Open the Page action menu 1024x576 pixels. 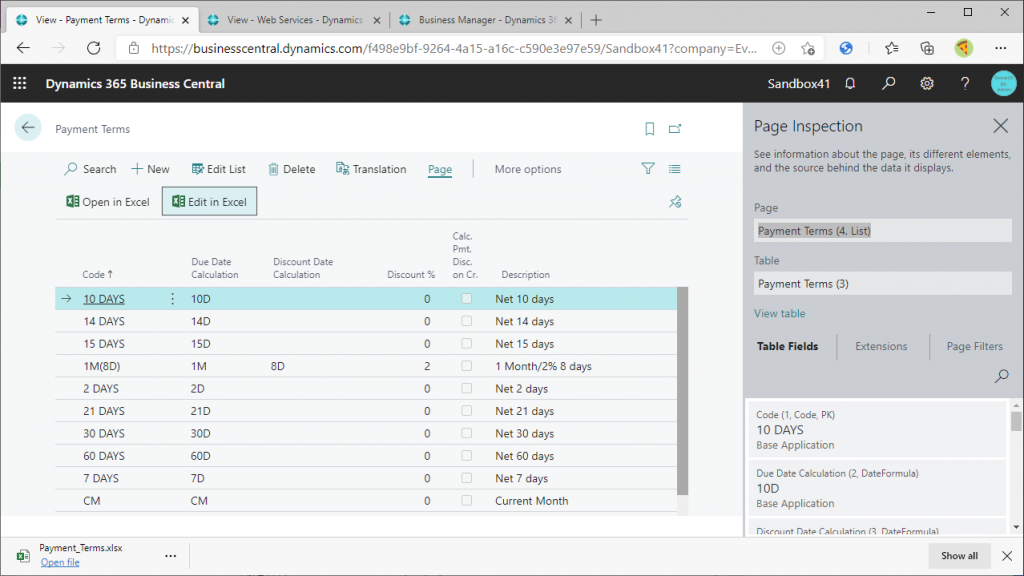[440, 169]
